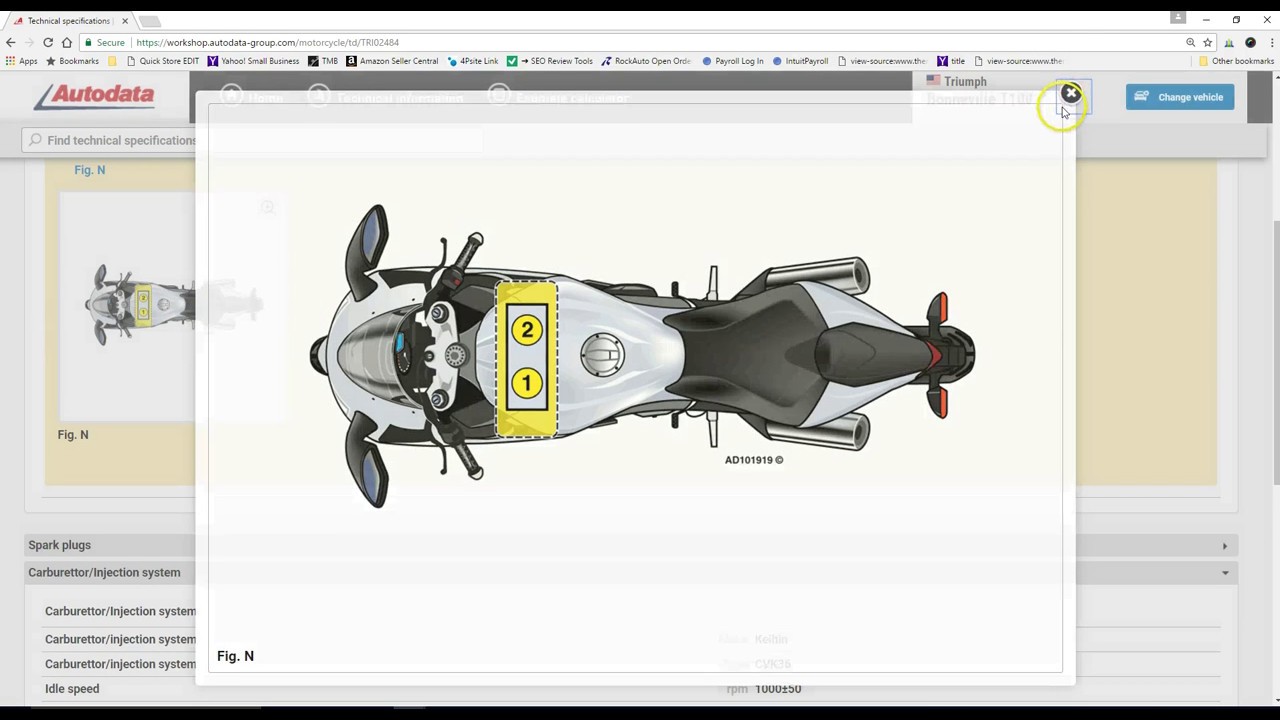Click the Change vehicle button
1280x720 pixels.
point(1180,97)
